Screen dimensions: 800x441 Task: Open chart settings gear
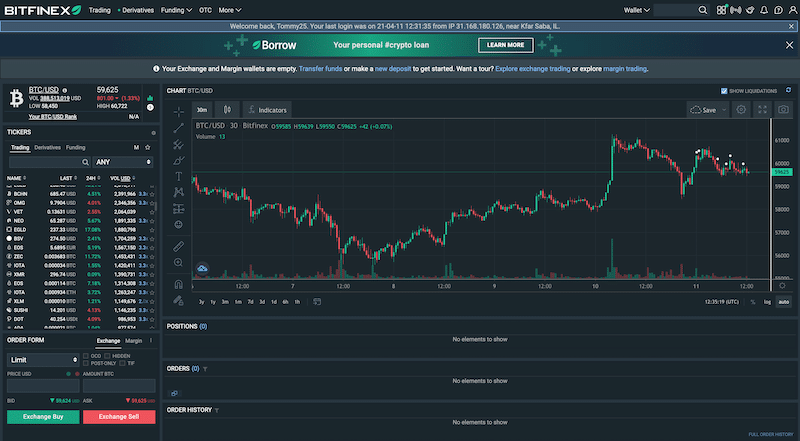point(741,110)
